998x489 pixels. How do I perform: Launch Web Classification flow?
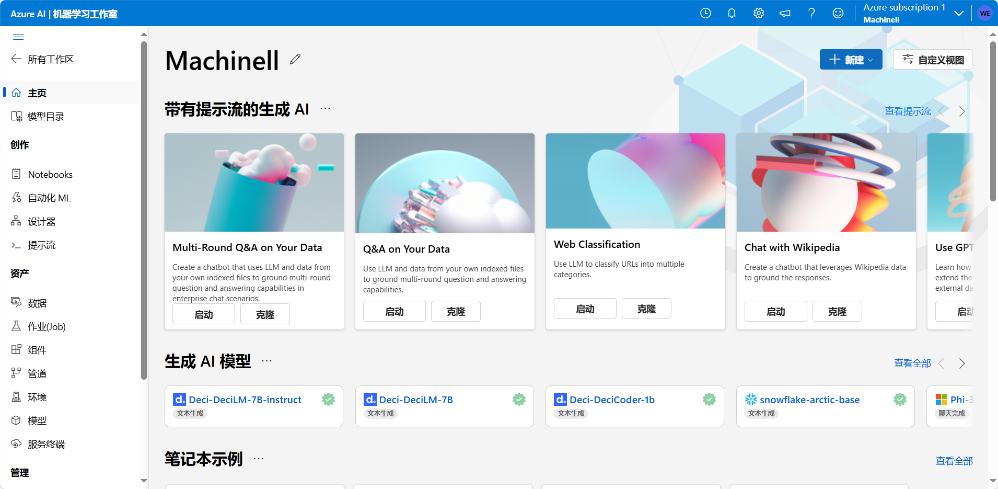pos(585,309)
